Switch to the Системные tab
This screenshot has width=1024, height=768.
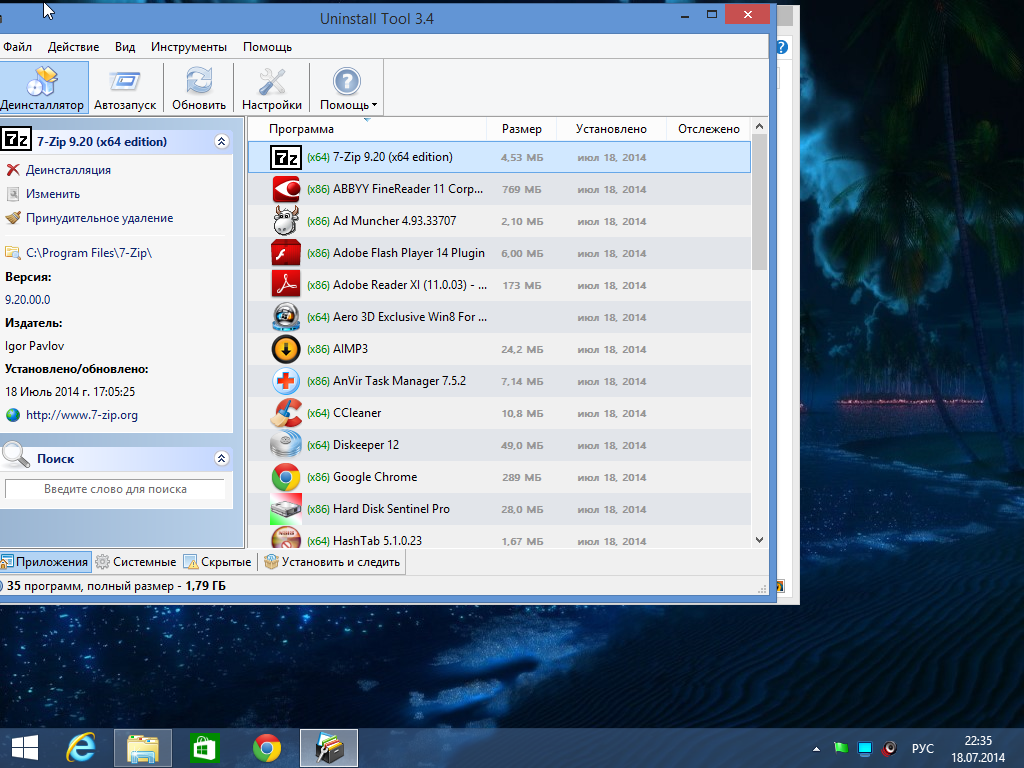pos(136,562)
